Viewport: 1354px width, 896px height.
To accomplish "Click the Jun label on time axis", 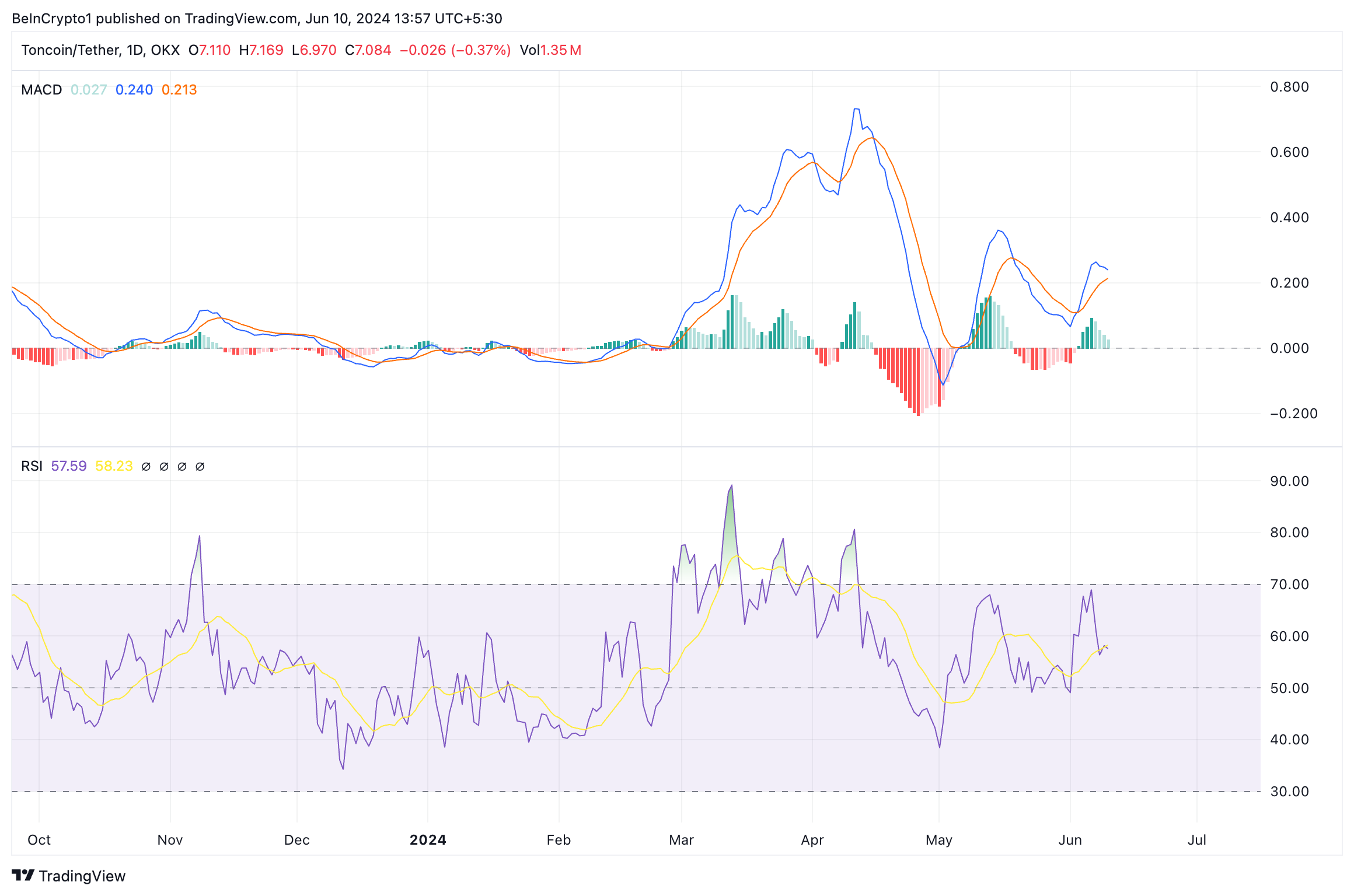I will click(x=1070, y=839).
